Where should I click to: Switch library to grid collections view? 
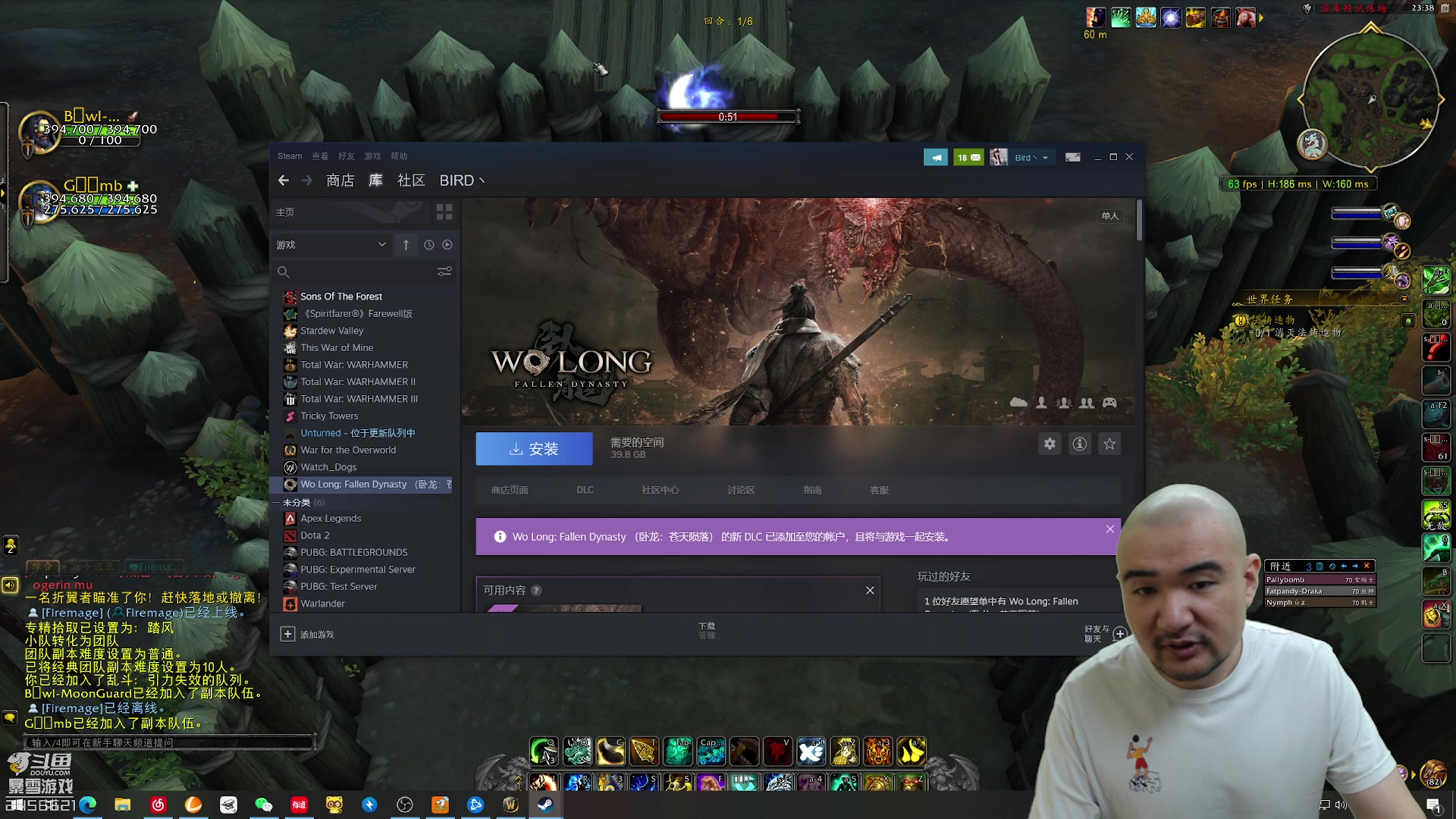tap(444, 212)
